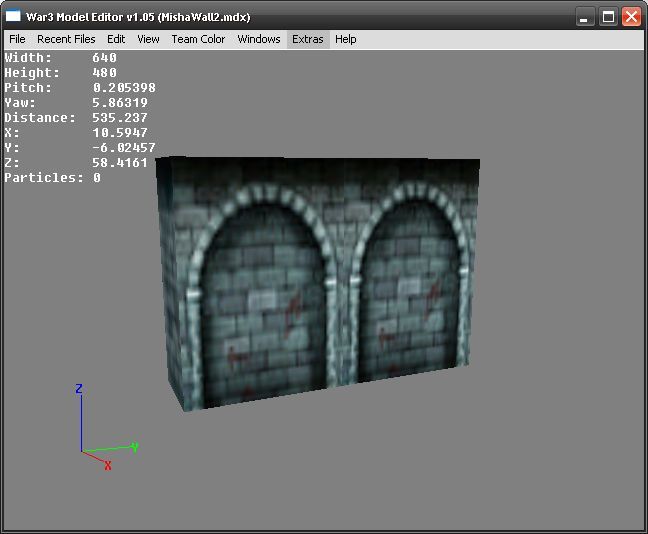
Task: Click the title bar text MishaWall2.mdx
Action: point(205,17)
